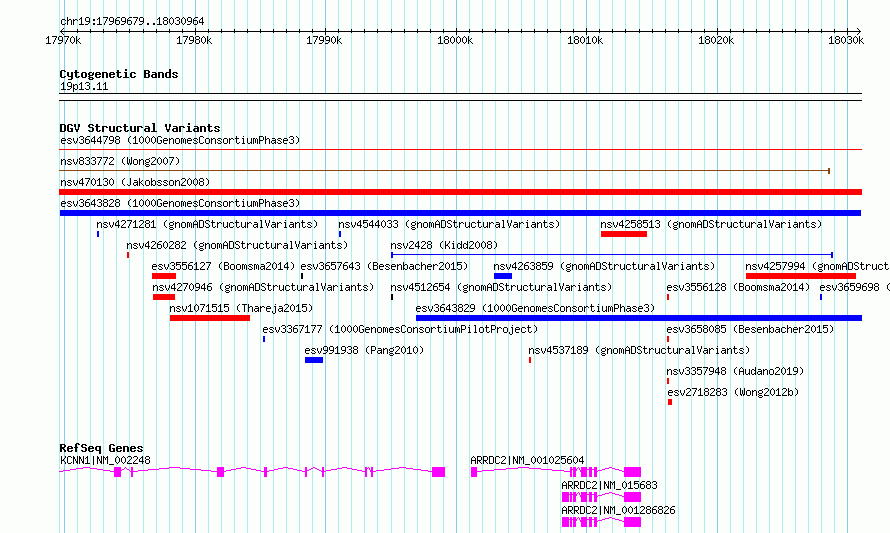Click the chr19:17969679..18030964 coordinate label
Image resolution: width=890 pixels, height=533 pixels.
pyautogui.click(x=132, y=22)
